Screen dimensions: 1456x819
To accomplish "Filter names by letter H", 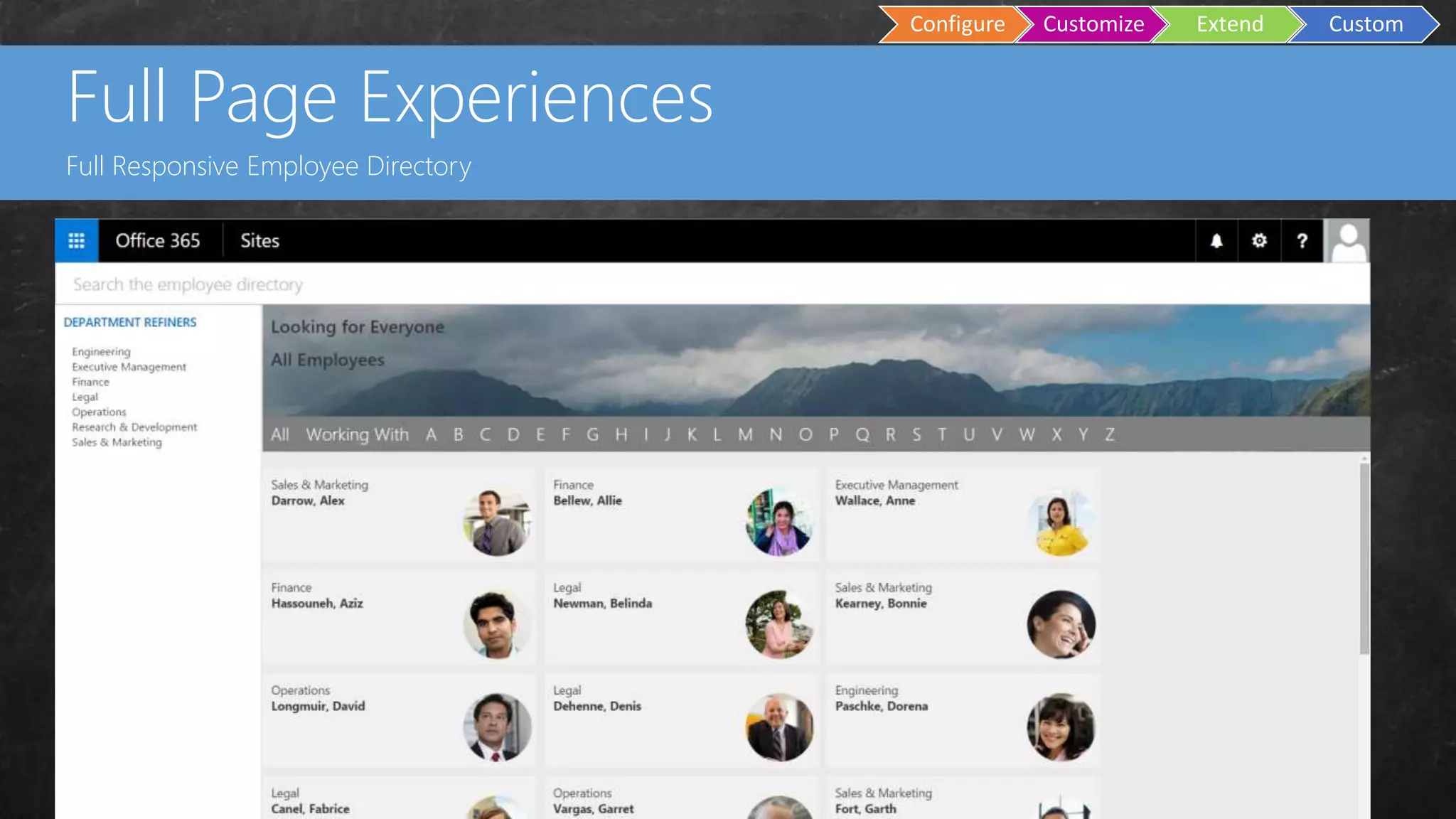I will (621, 434).
